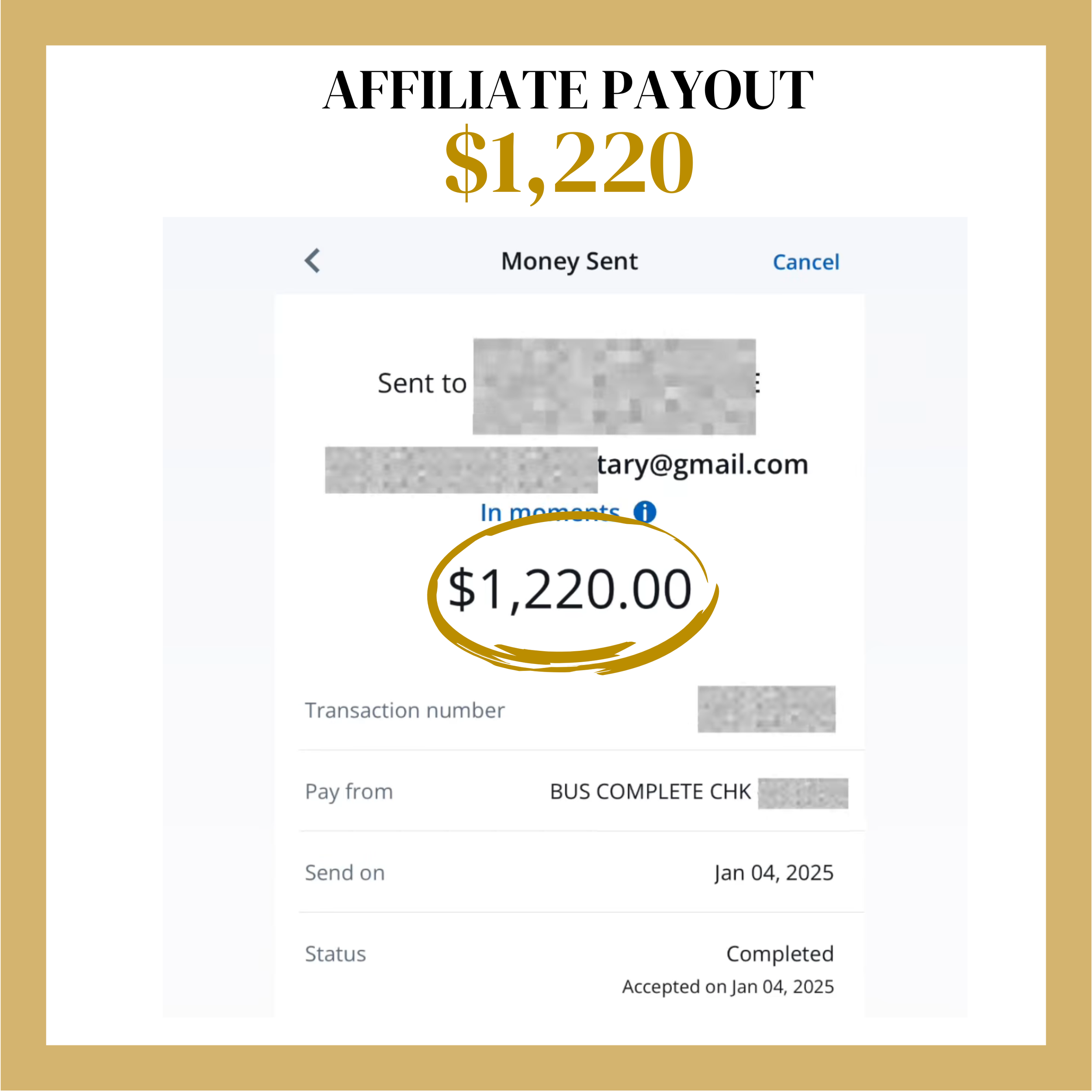
Task: Click the AFFILIATE PAYOUT heading
Action: [569, 90]
